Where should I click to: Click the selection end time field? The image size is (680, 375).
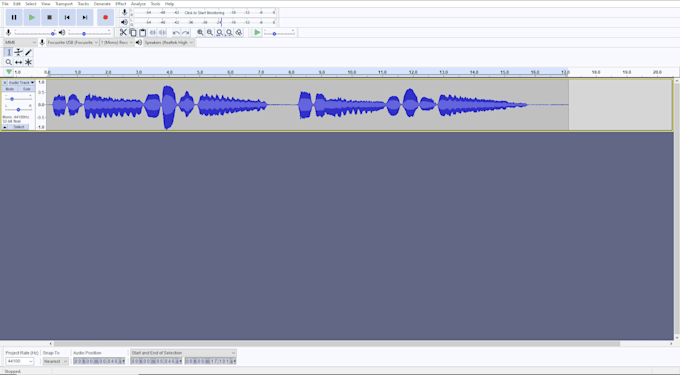coord(211,361)
